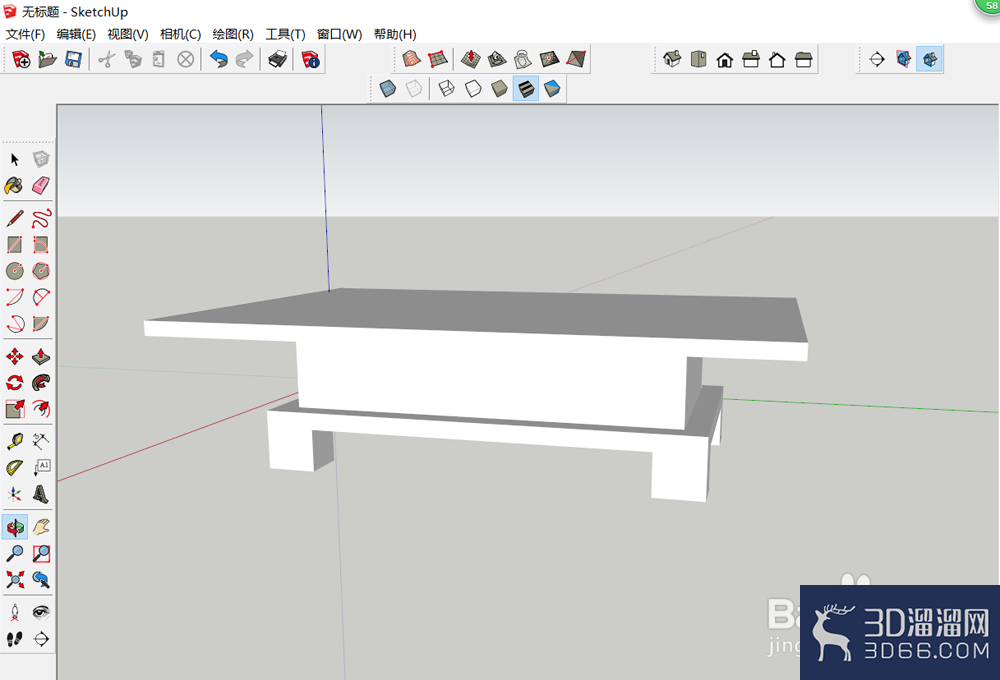
Task: Choose the Pie tool
Action: pos(41,323)
